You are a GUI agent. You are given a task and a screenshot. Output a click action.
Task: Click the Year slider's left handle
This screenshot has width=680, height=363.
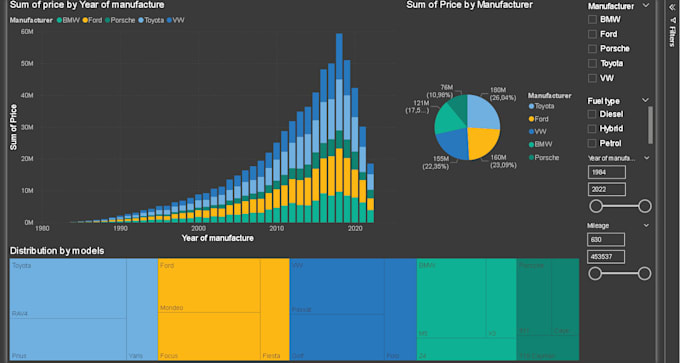pos(596,206)
